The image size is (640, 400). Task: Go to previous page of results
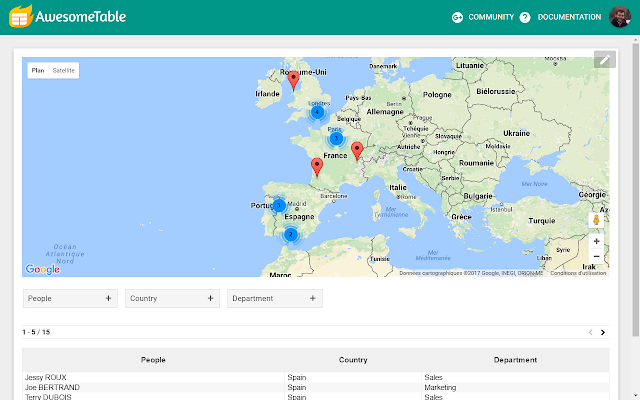tap(591, 332)
